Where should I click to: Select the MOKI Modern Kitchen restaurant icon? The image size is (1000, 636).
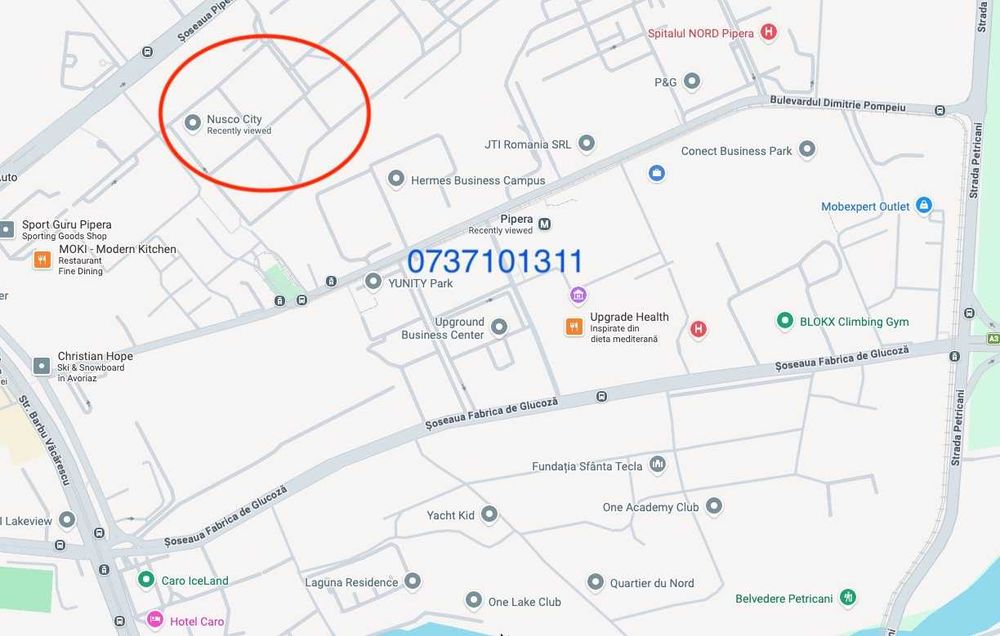point(42,259)
